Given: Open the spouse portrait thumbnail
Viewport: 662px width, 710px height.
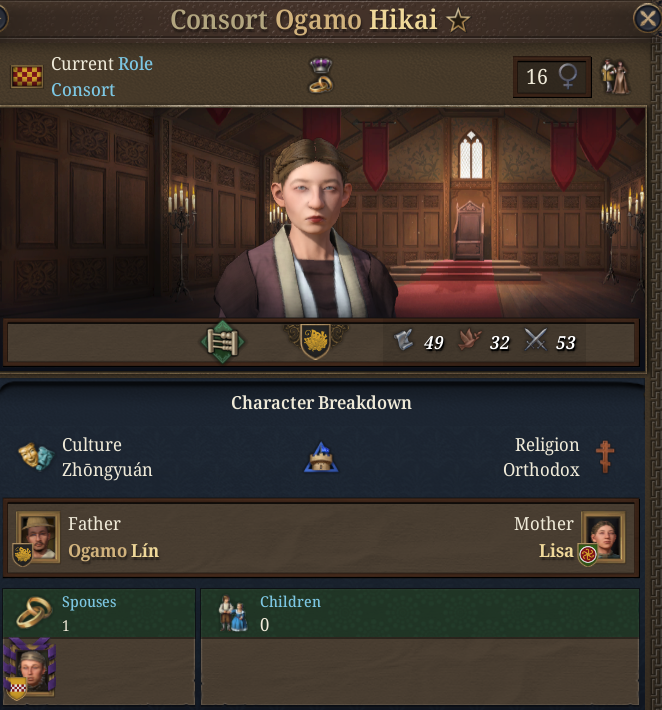Looking at the screenshot, I should pos(29,669).
